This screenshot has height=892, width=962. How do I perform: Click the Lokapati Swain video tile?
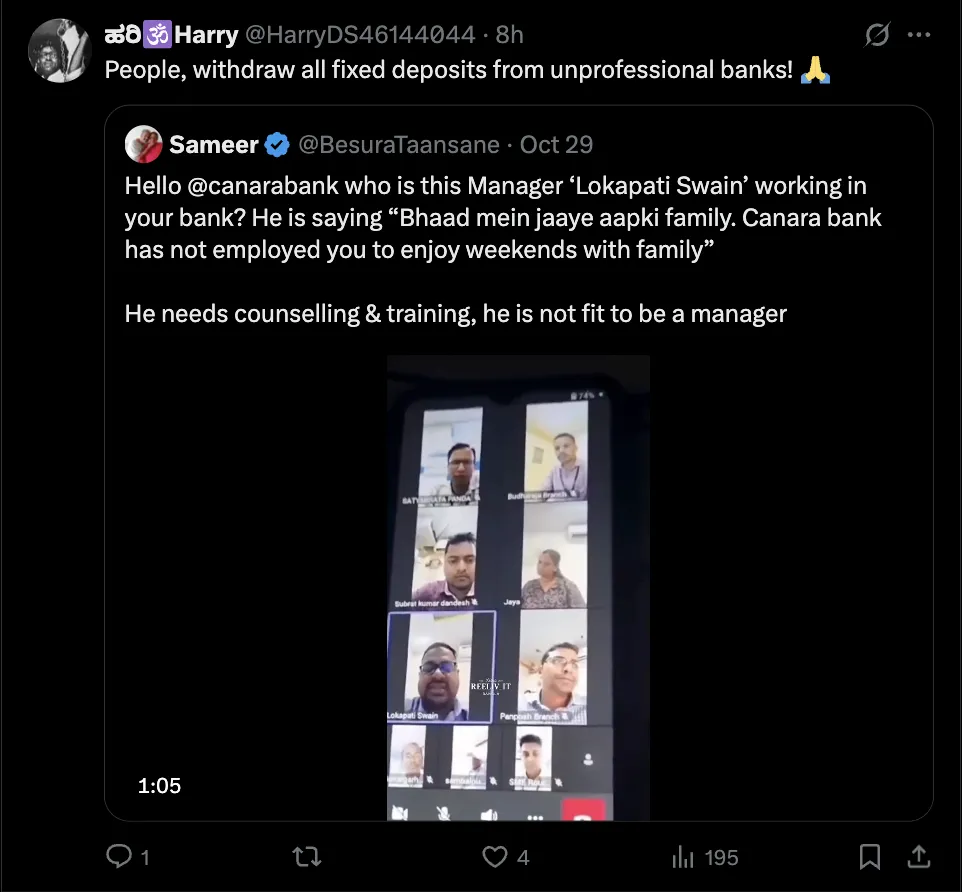(x=441, y=666)
